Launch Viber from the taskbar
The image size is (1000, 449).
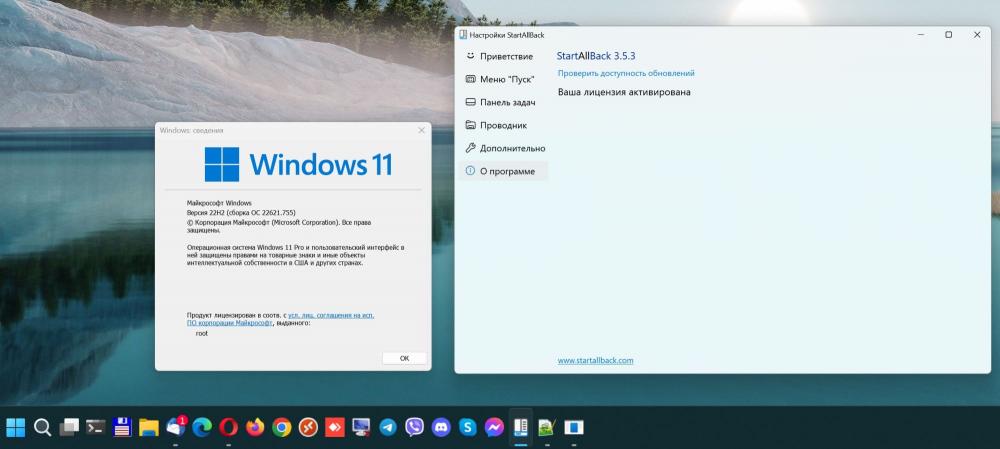pos(415,427)
